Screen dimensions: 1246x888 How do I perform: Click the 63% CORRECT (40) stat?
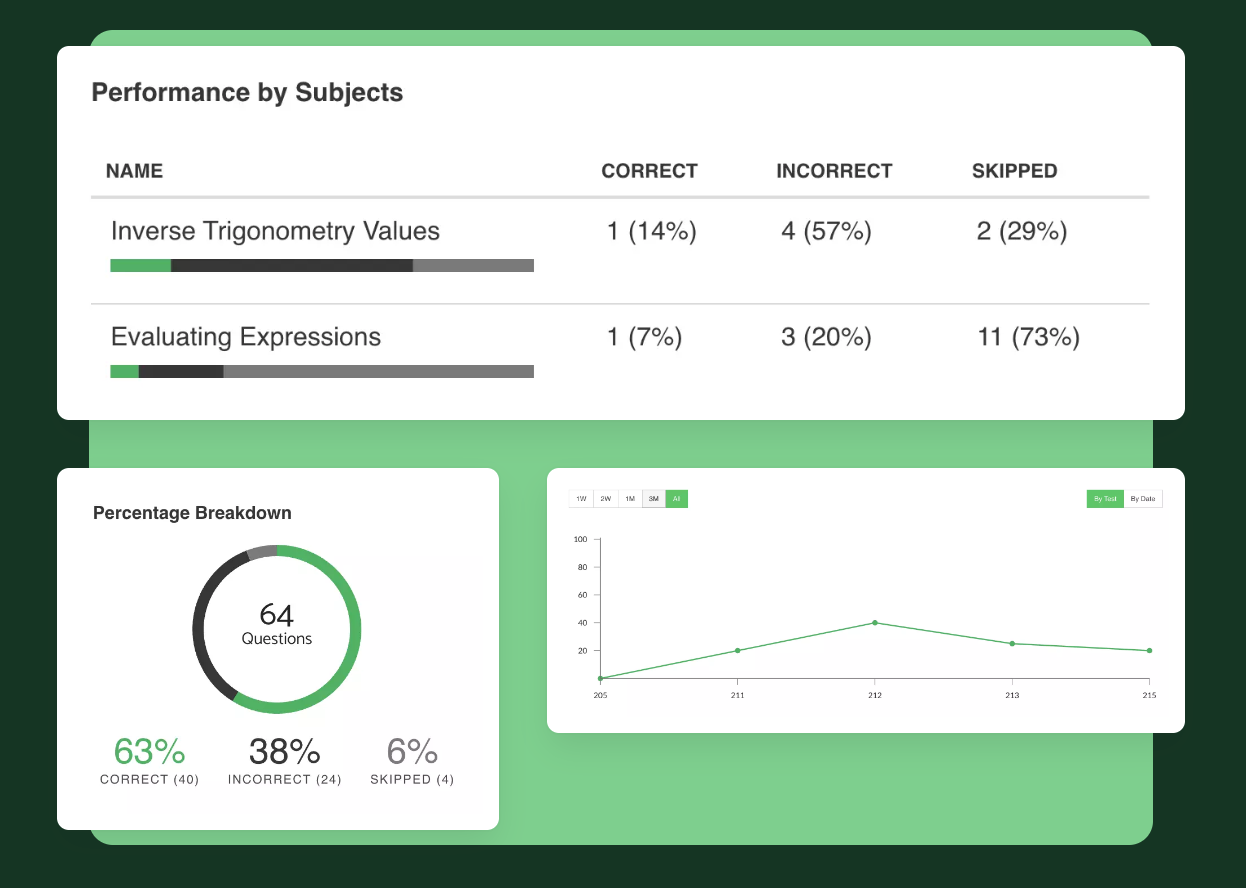[150, 760]
